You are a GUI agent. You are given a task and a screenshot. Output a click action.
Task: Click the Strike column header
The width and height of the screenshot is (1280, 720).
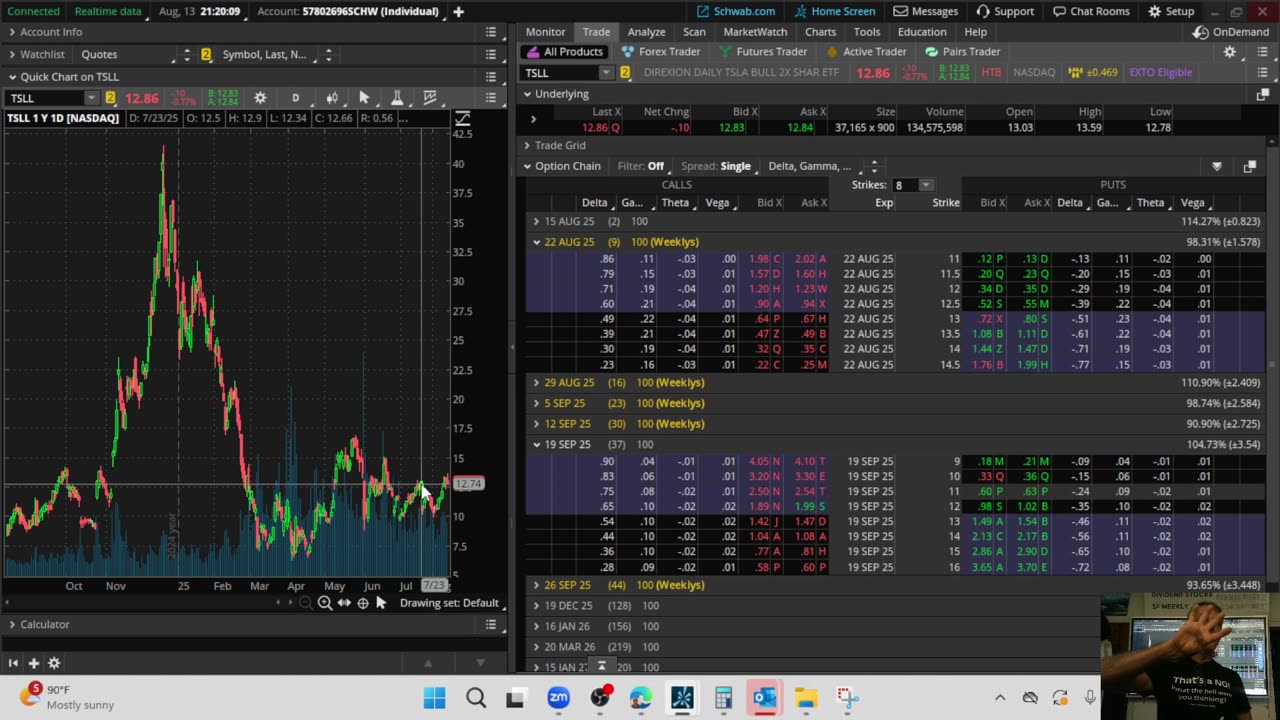click(945, 203)
